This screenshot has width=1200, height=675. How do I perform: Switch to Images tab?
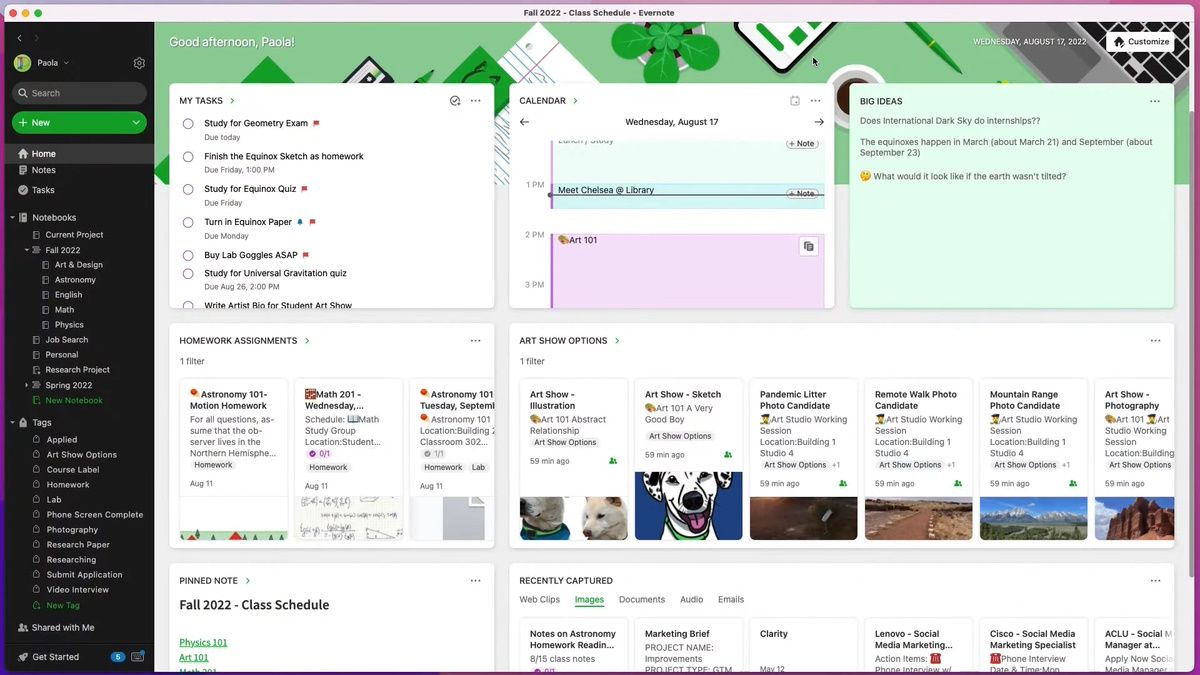[589, 600]
